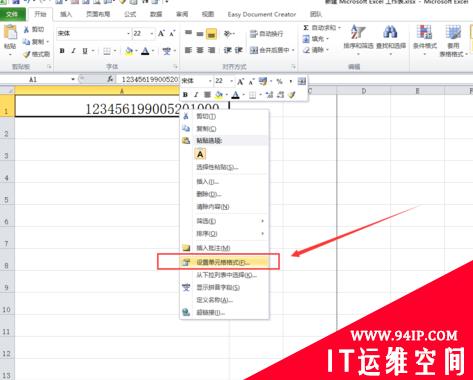Switch to the Page Layout (页面布局) tab
The image size is (473, 380).
tap(98, 14)
